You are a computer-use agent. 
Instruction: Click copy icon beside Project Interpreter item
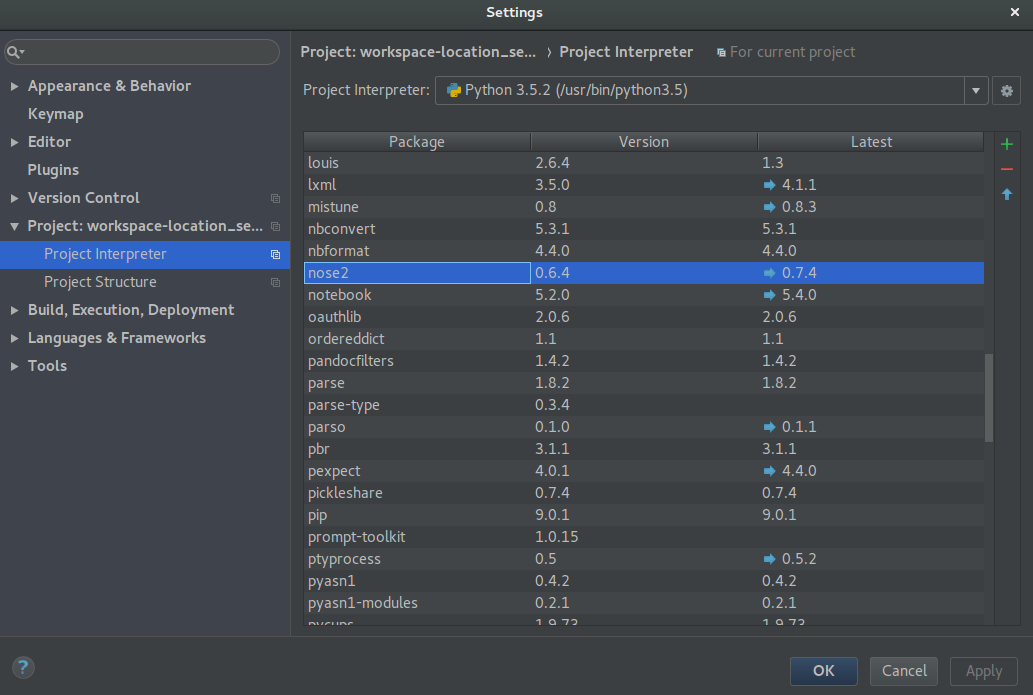275,255
